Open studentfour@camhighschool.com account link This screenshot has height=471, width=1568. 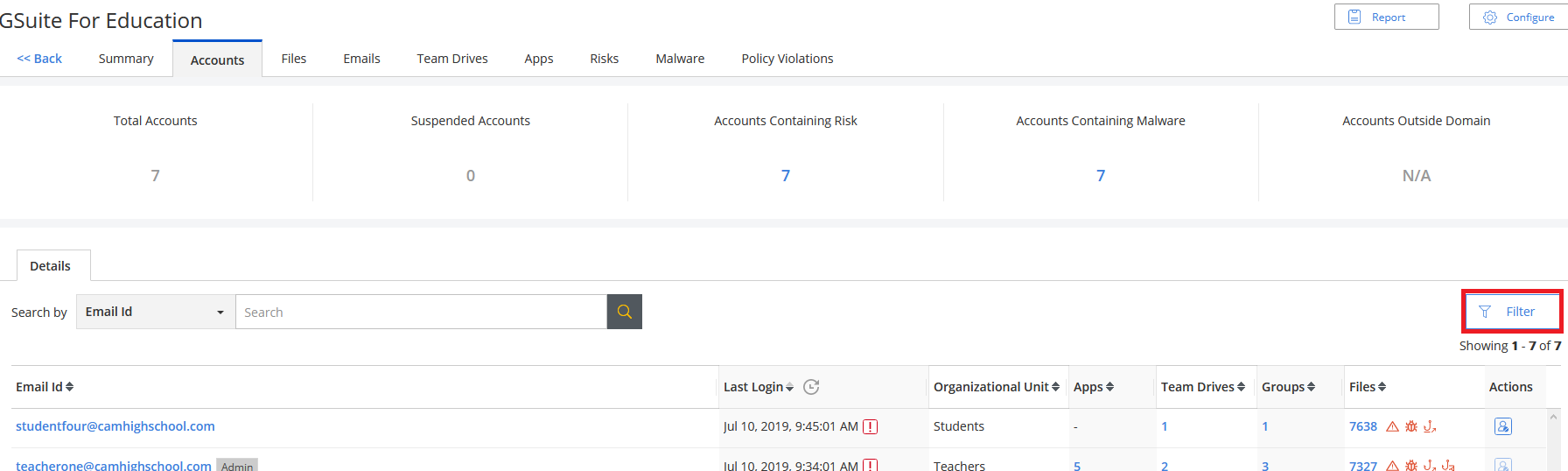pyautogui.click(x=115, y=426)
